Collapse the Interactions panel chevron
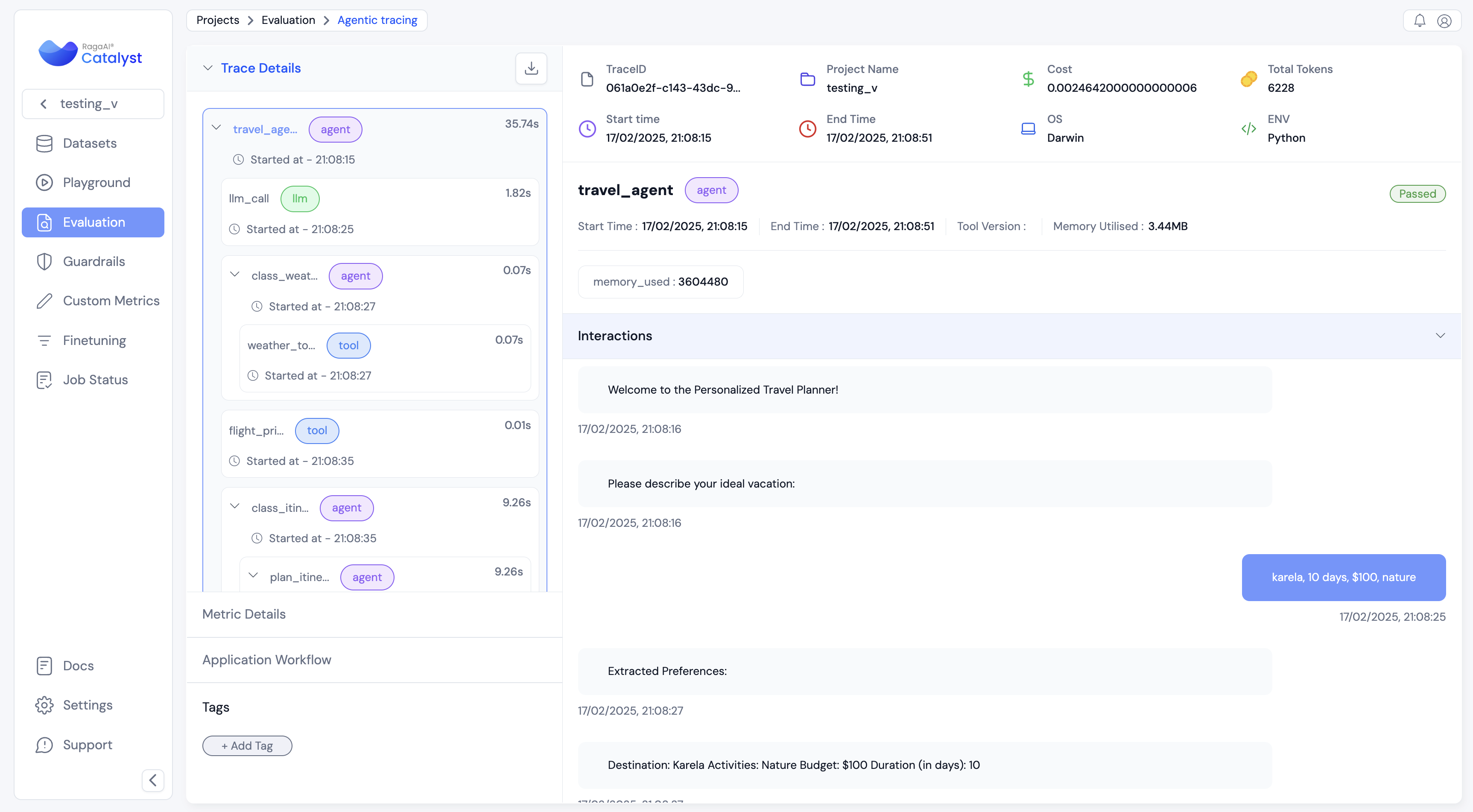Screen dimensions: 1473x812 tap(1440, 336)
